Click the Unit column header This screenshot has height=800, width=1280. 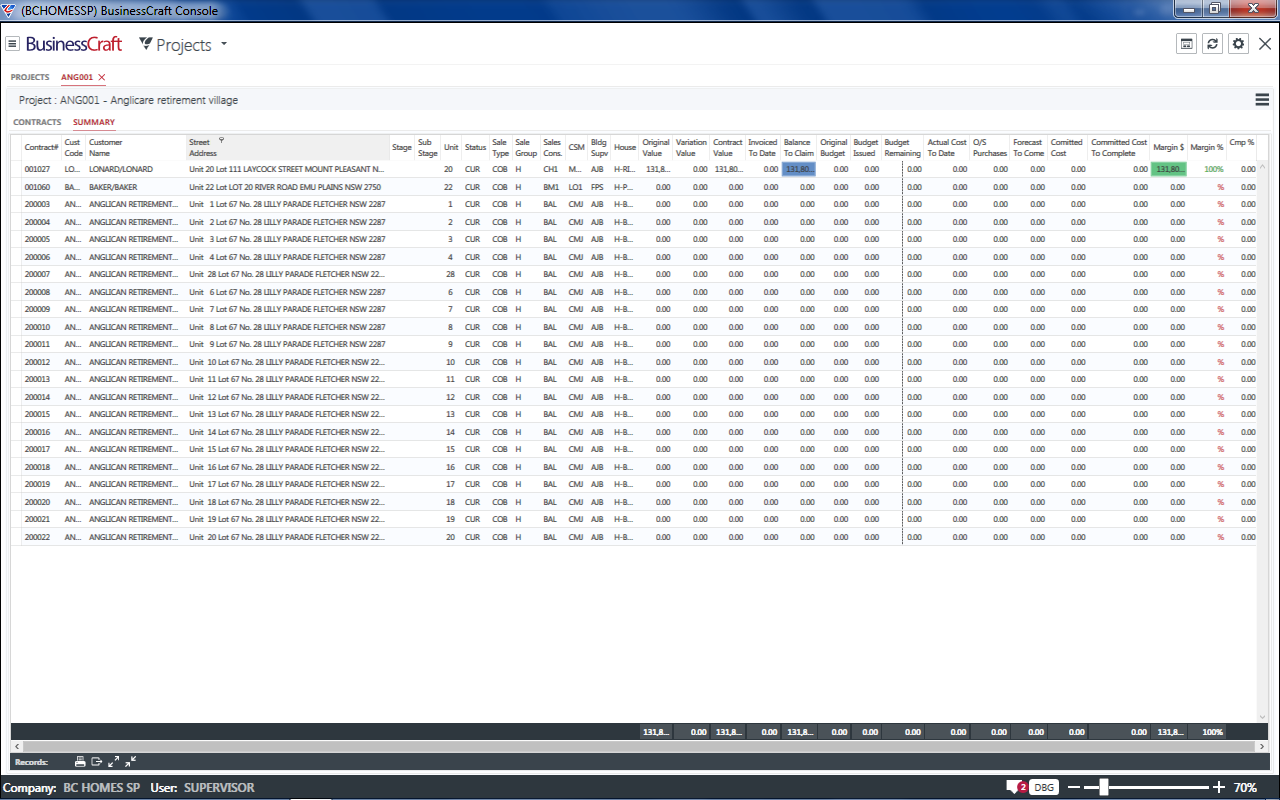[451, 147]
